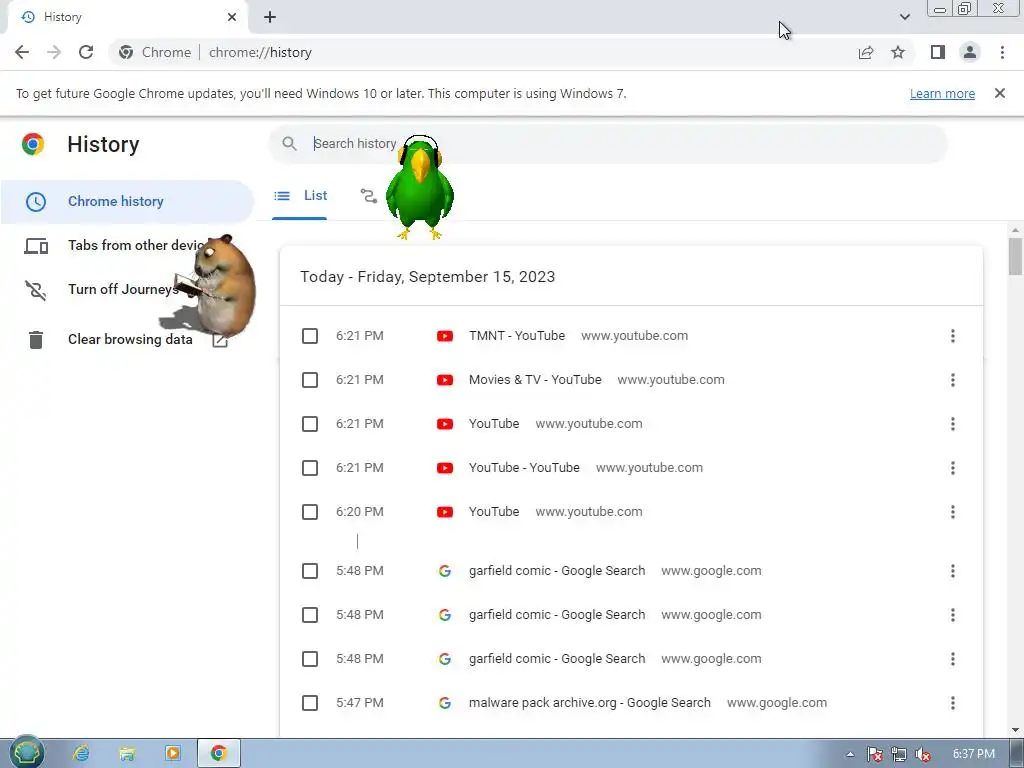Check the TMNT - YouTube entry checkbox
The image size is (1024, 768).
click(310, 336)
